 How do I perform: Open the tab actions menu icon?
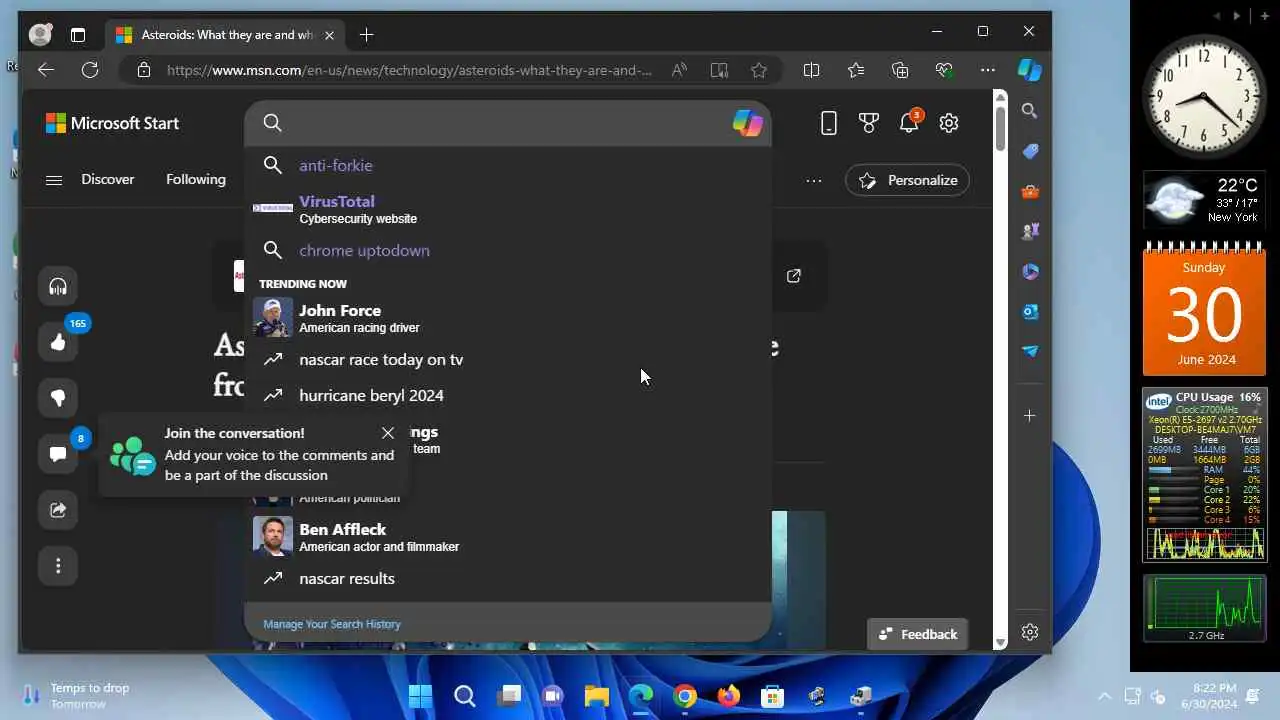click(78, 35)
